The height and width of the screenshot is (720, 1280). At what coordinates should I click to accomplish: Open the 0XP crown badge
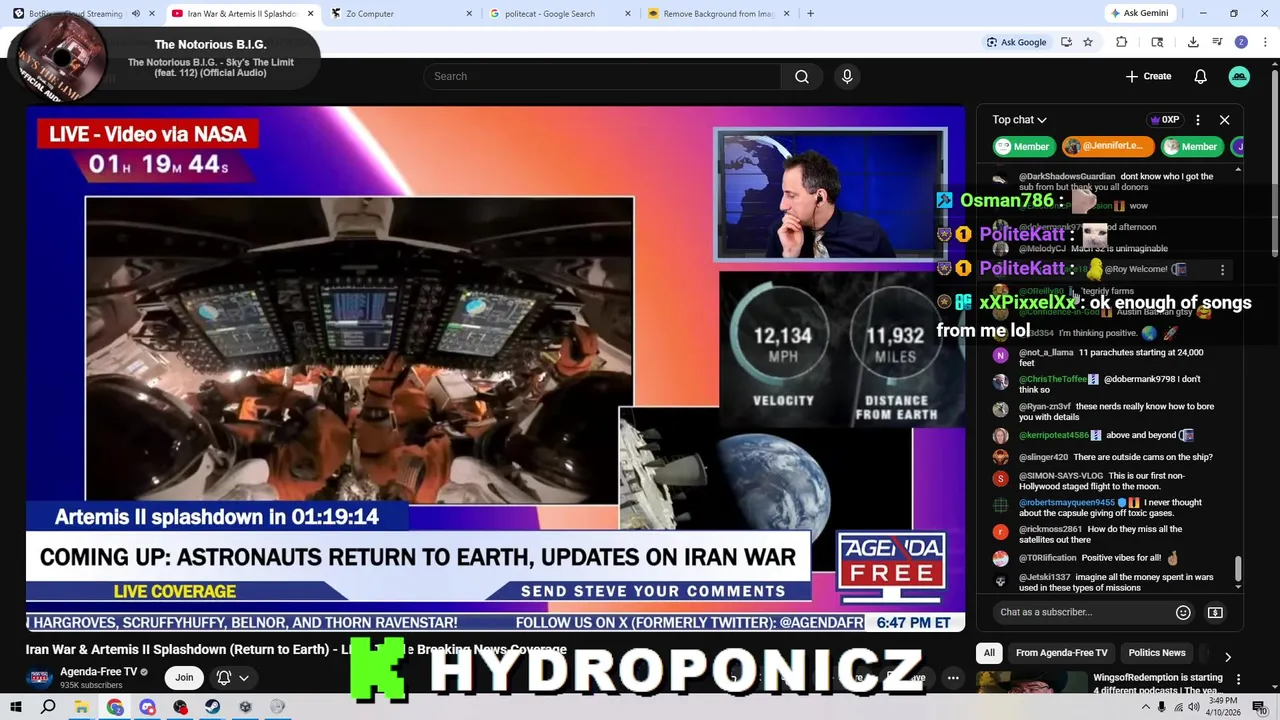coord(1166,120)
